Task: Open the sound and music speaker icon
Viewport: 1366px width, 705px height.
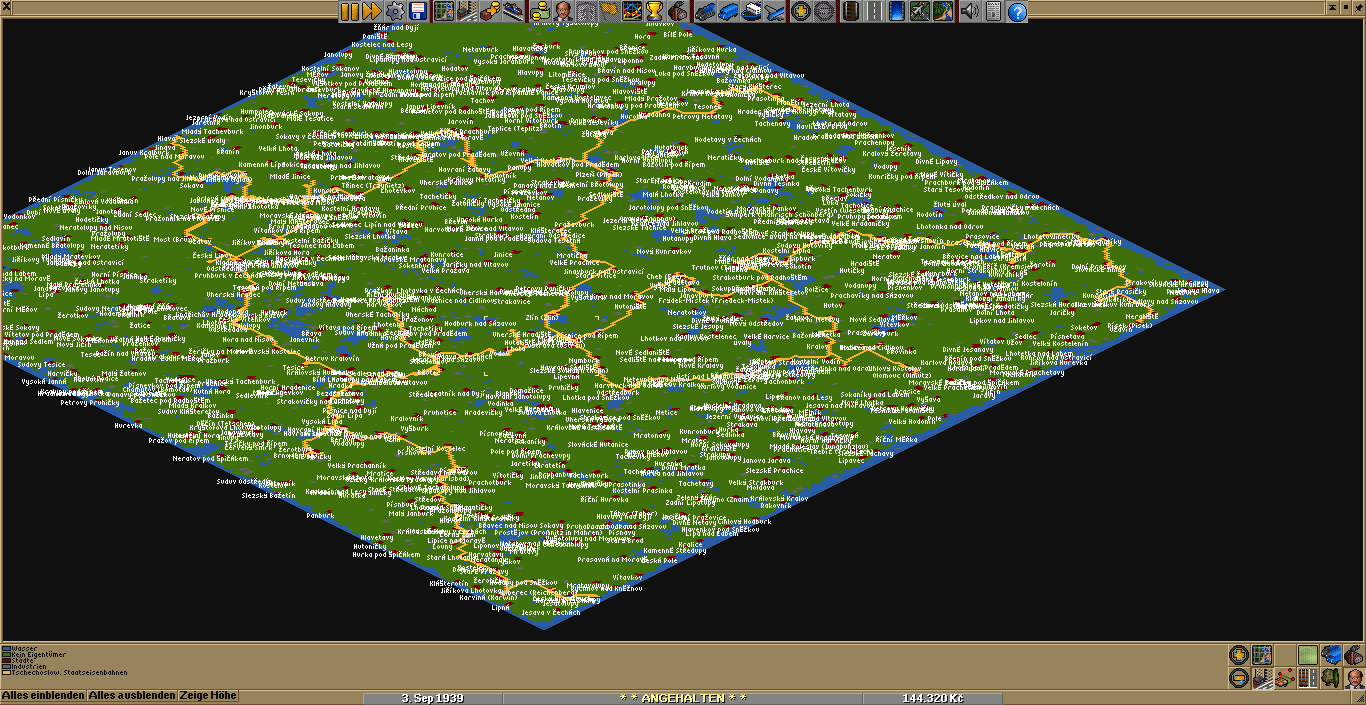Action: click(969, 11)
